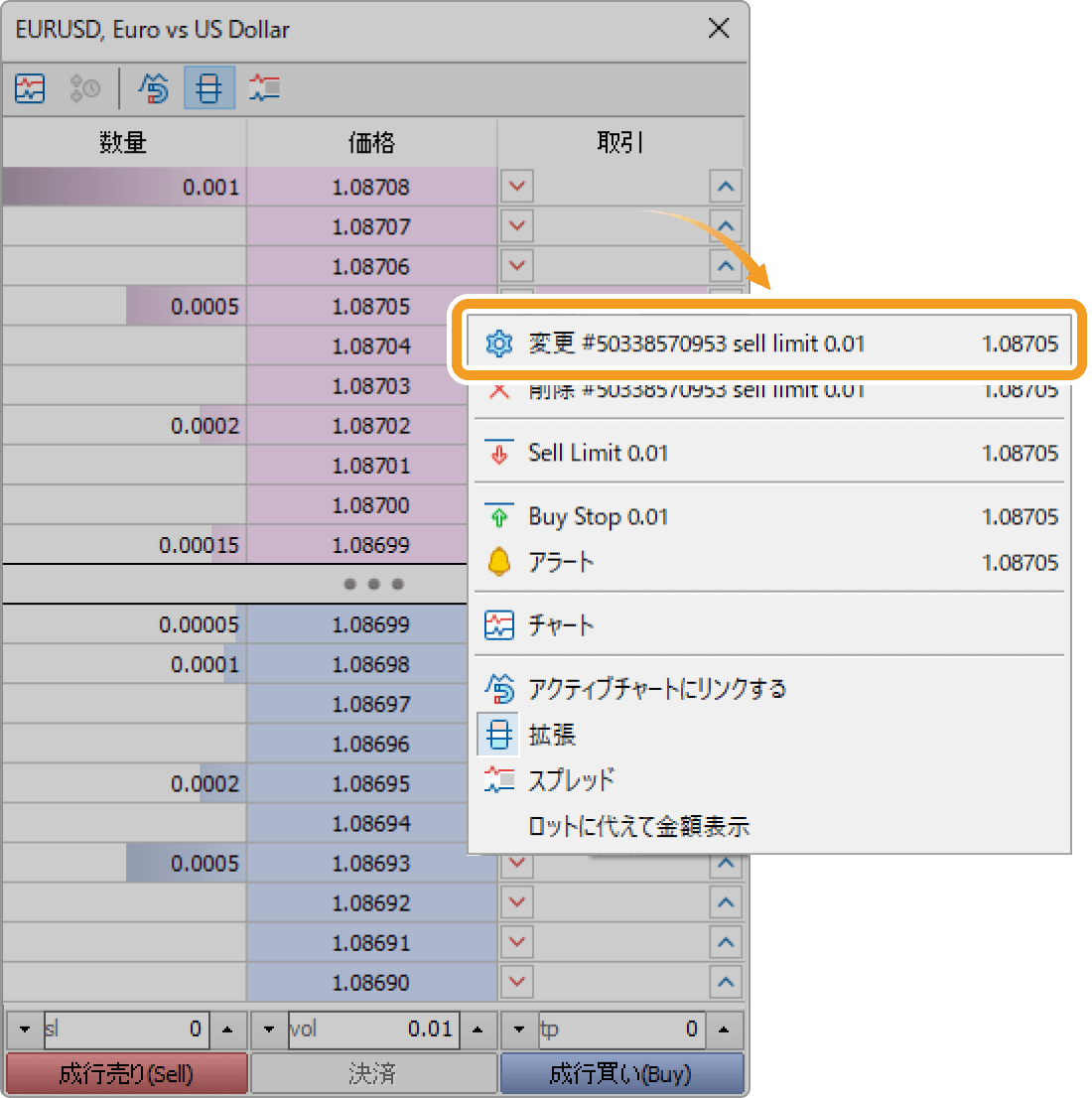Click buy up-arrow at price 1.08691
Image resolution: width=1092 pixels, height=1098 pixels.
pos(726,942)
